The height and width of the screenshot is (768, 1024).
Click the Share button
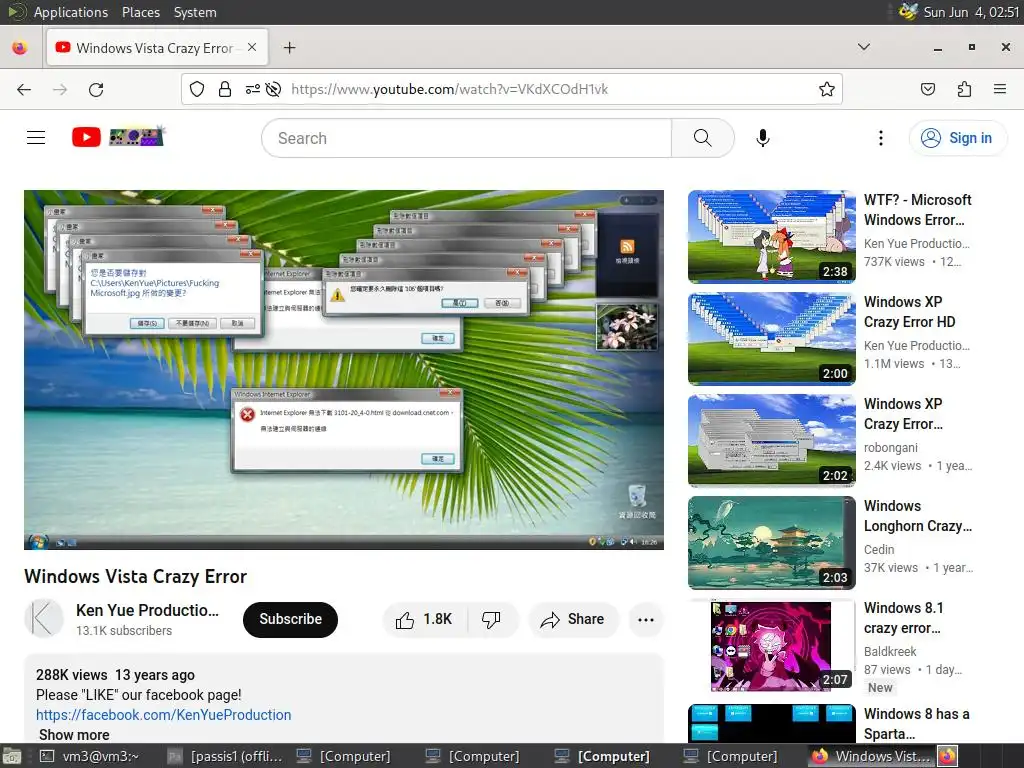573,619
